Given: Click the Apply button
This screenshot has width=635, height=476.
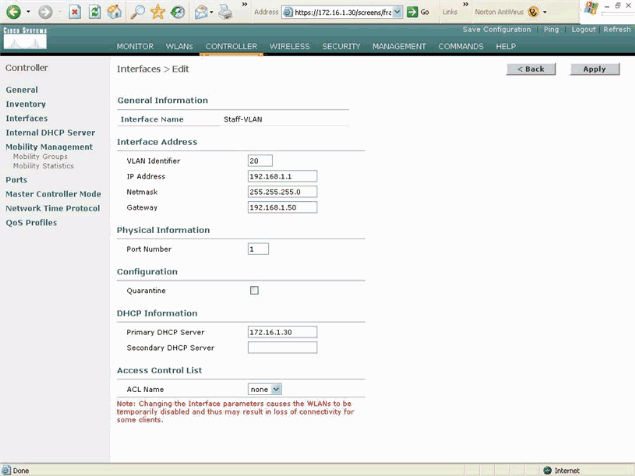Looking at the screenshot, I should [x=595, y=69].
